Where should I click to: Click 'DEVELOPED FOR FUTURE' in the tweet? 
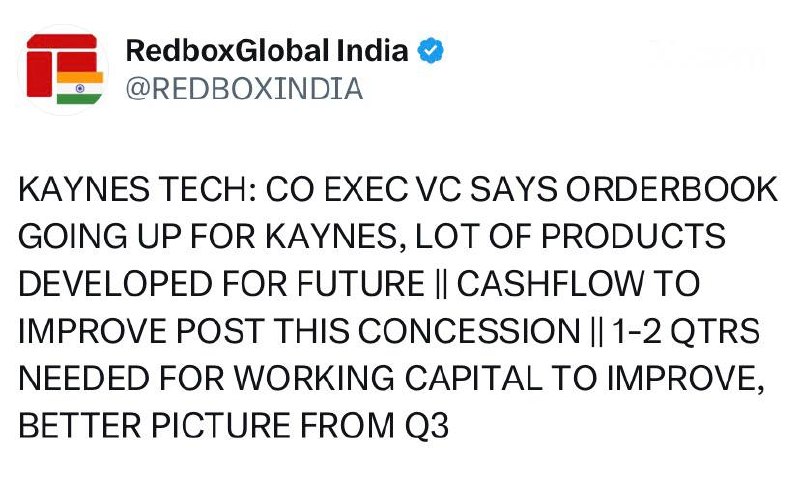click(221, 284)
